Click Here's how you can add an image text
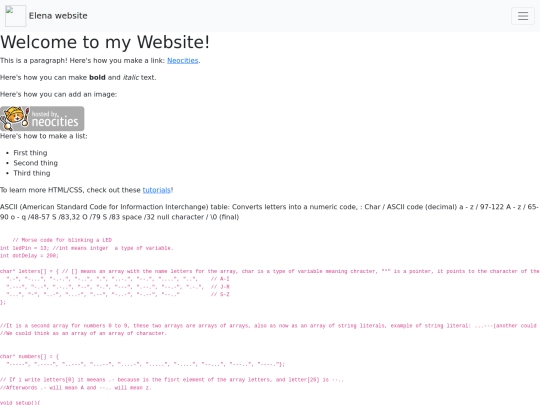540x405 pixels. point(59,94)
